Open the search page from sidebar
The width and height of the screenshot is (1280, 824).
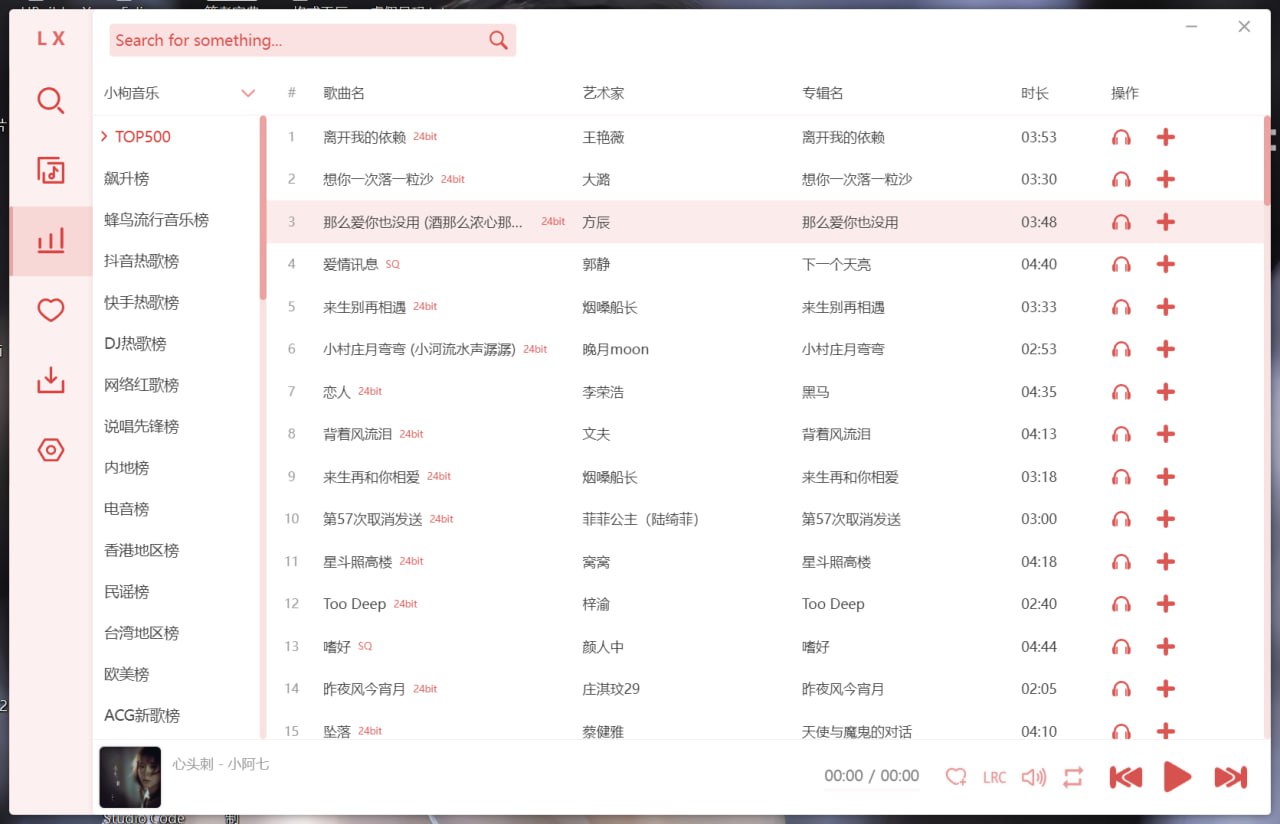pos(51,101)
